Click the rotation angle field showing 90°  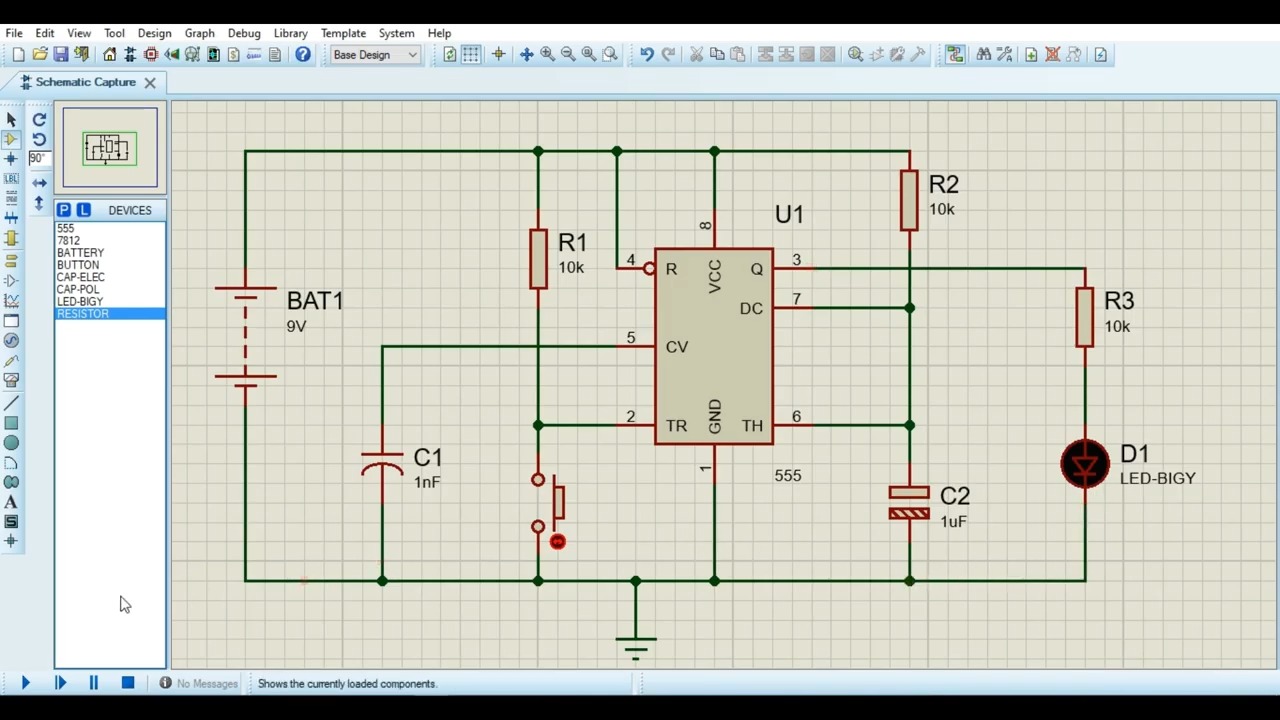tap(38, 159)
